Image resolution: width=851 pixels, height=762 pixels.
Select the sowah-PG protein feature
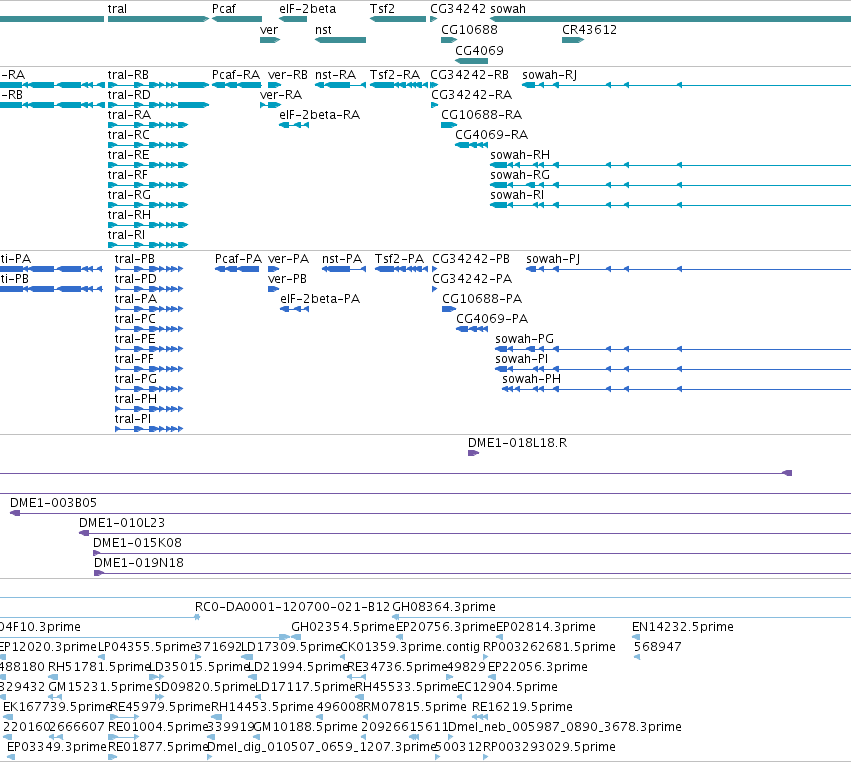click(x=673, y=349)
